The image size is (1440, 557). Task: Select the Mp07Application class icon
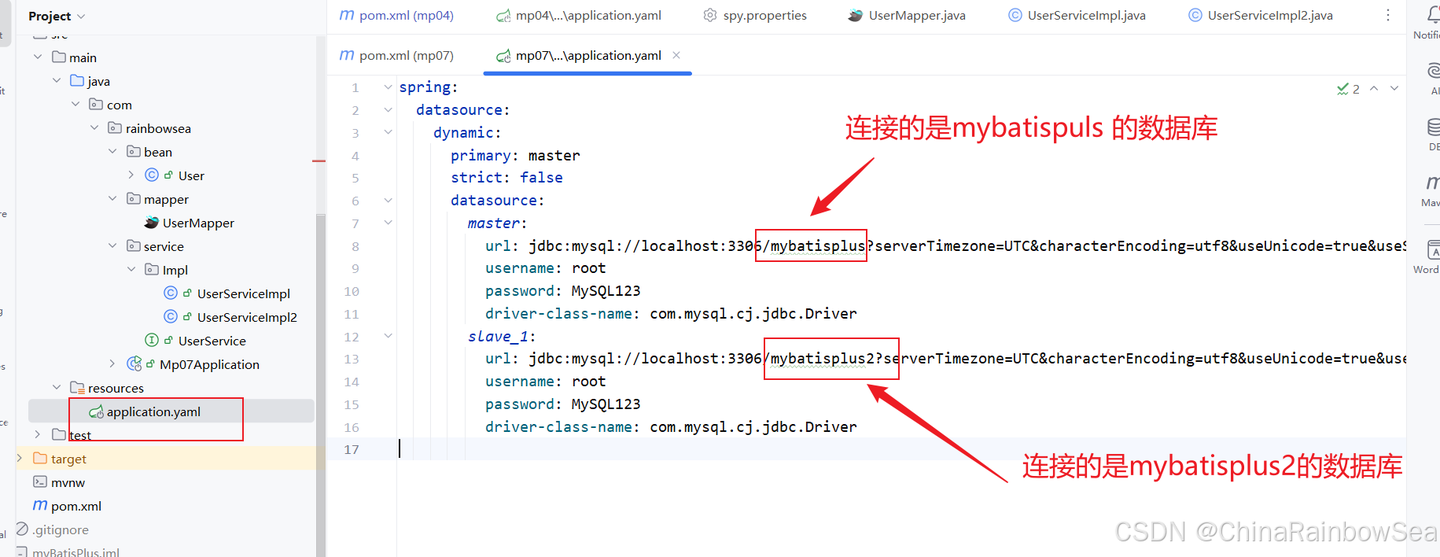click(x=135, y=364)
